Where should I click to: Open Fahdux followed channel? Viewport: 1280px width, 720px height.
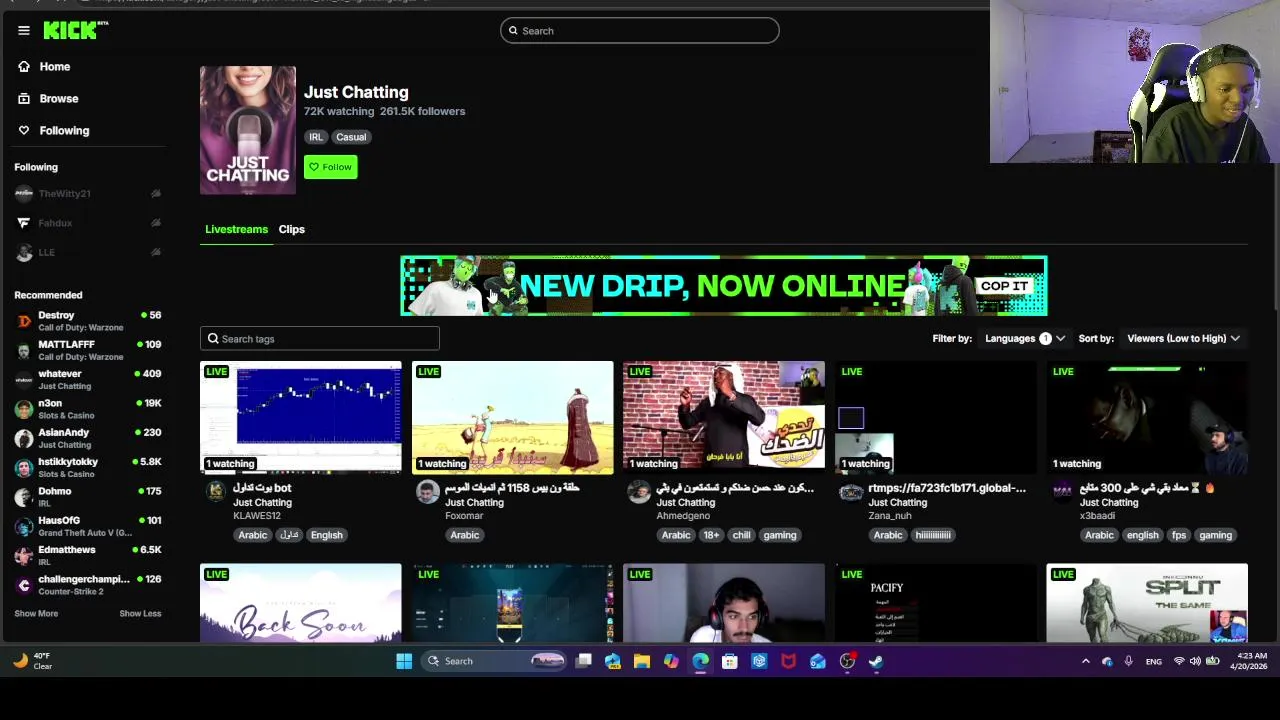click(x=55, y=223)
